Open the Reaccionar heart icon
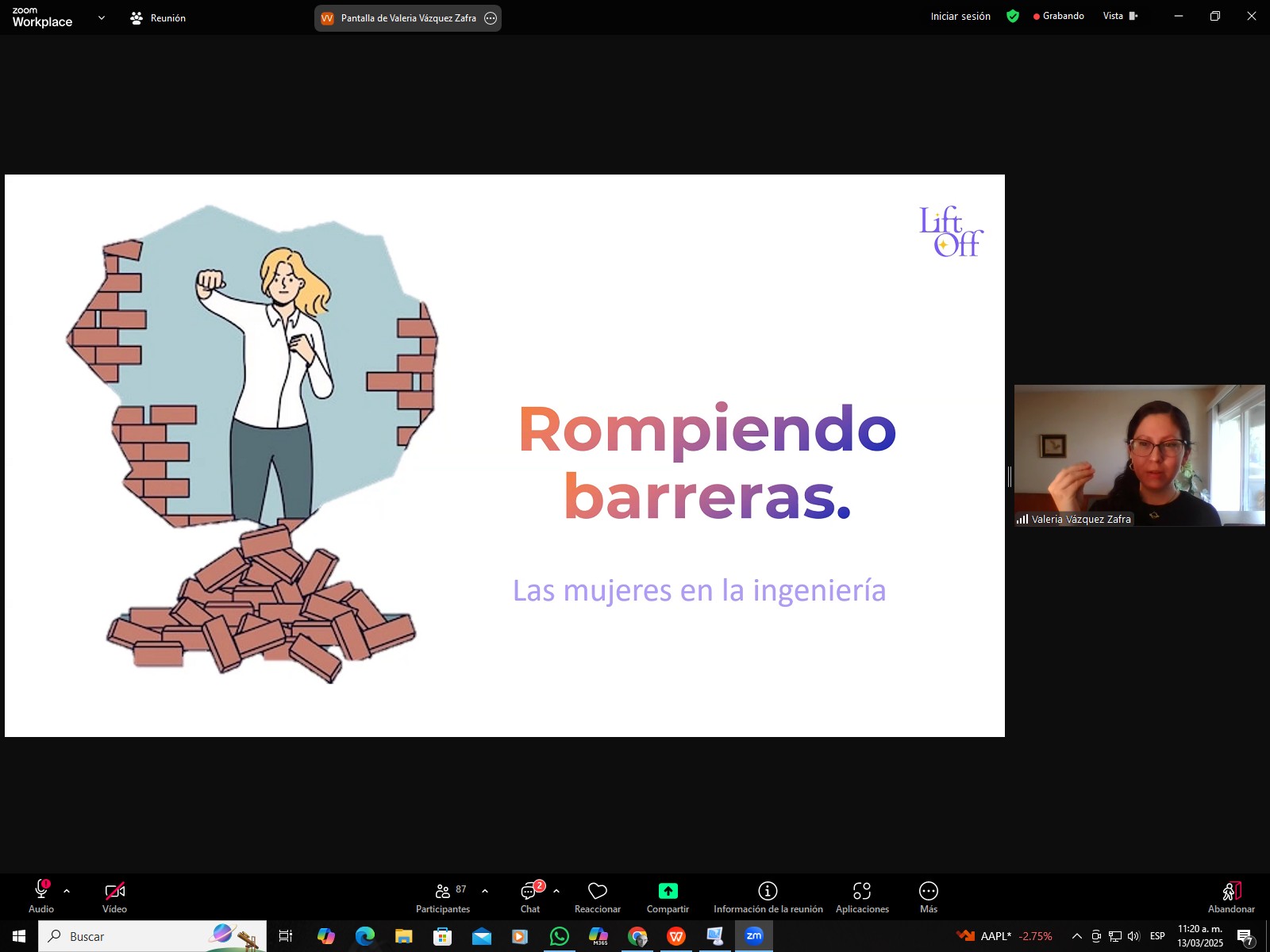Image resolution: width=1270 pixels, height=952 pixels. pyautogui.click(x=597, y=891)
